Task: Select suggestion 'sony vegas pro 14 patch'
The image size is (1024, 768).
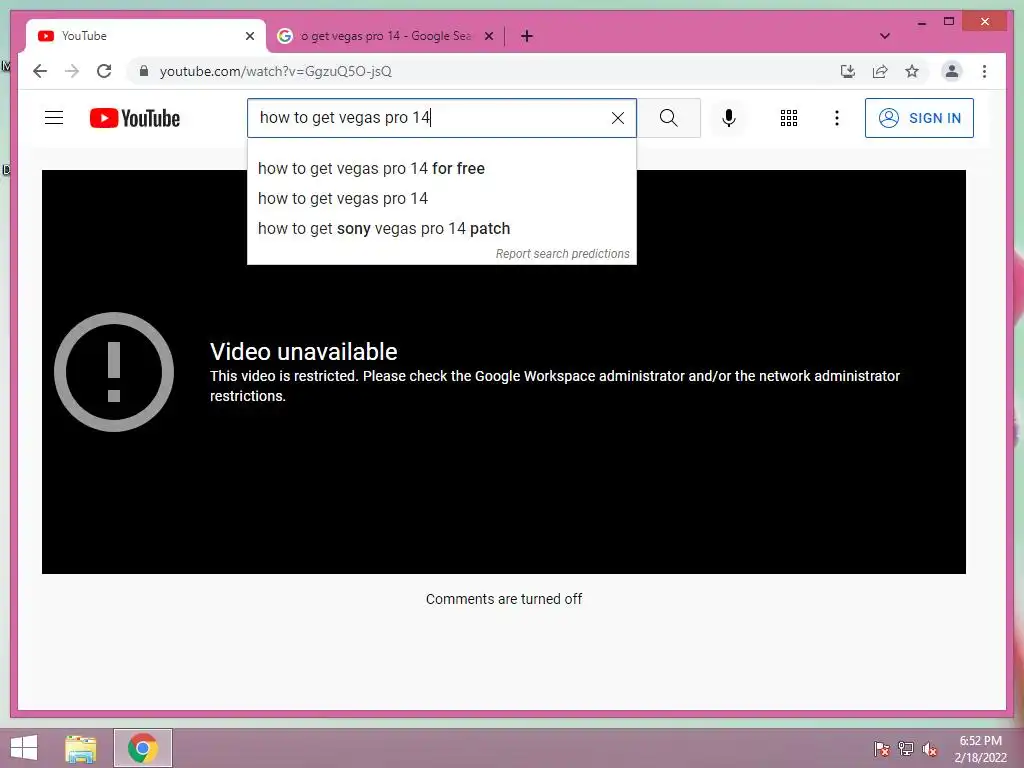Action: coord(441,229)
